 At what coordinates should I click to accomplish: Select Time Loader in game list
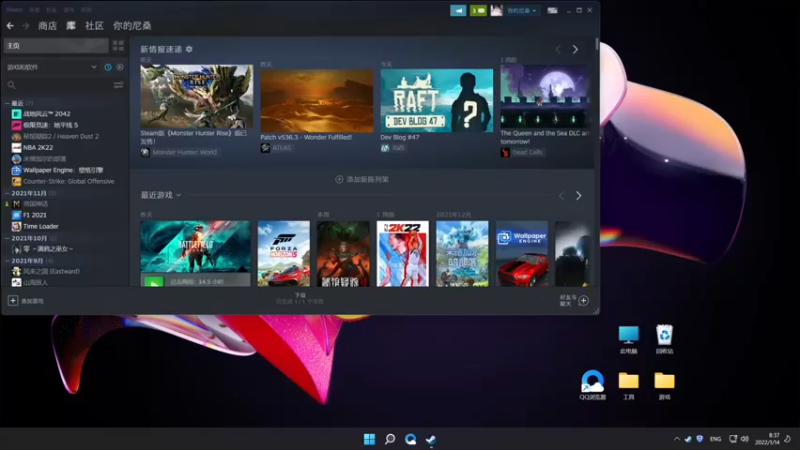pos(40,226)
